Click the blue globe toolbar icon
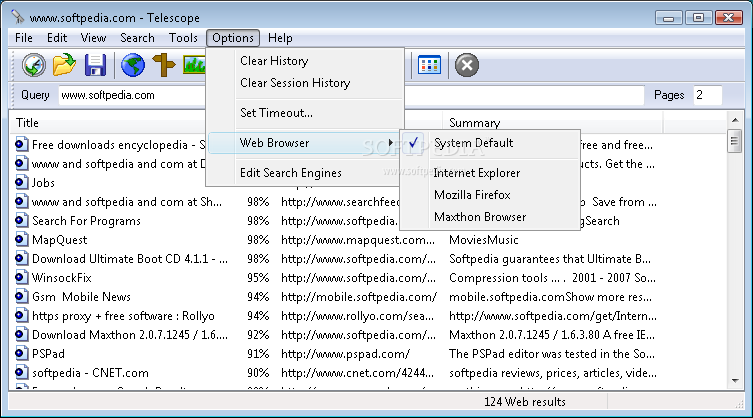 pyautogui.click(x=133, y=65)
